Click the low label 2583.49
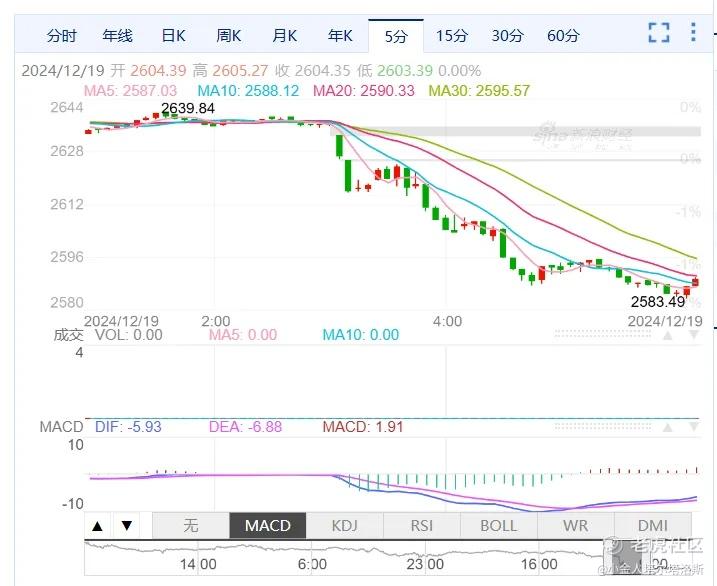717x586 pixels. pos(658,302)
